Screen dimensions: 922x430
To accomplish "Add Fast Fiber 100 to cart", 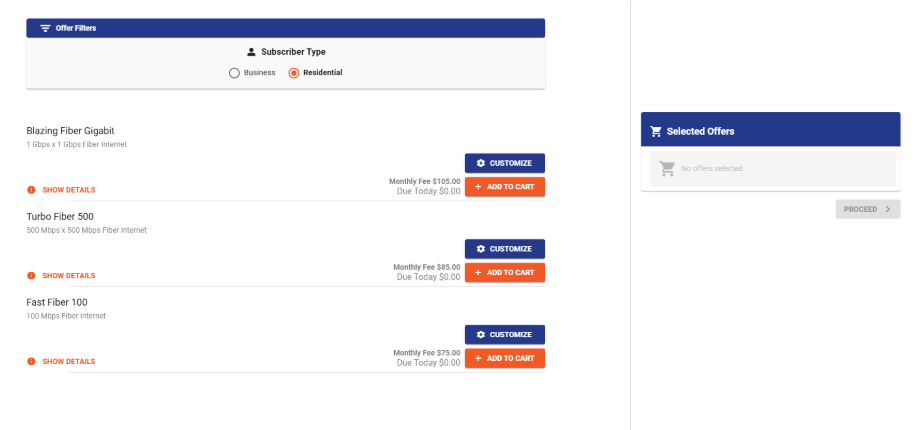I will point(505,358).
